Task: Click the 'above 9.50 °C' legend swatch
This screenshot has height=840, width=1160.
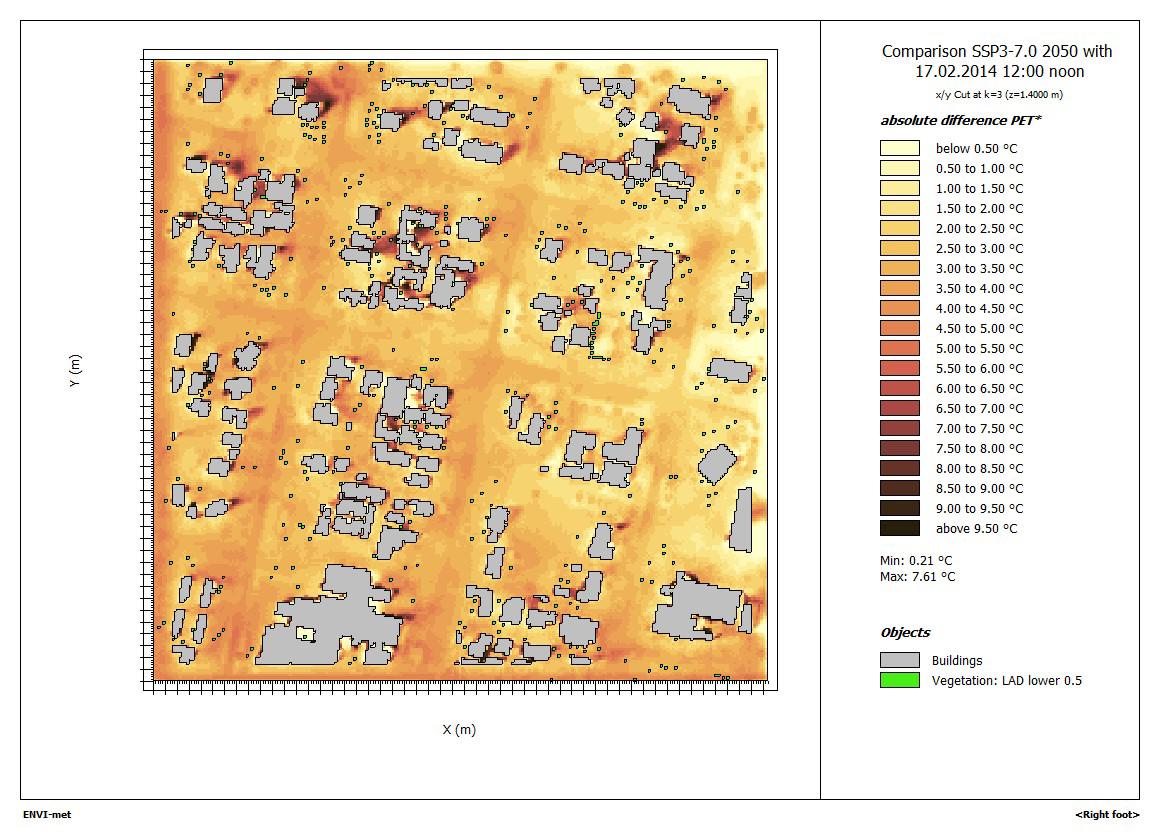Action: tap(900, 528)
